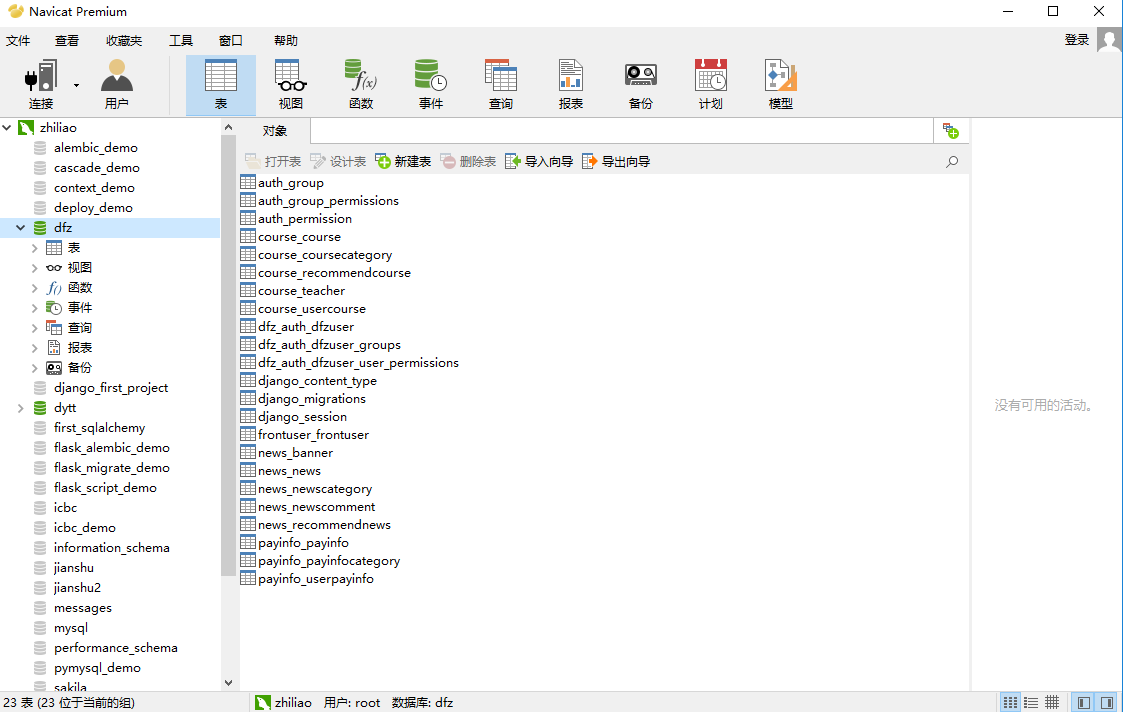Expand the dytt database node
The width and height of the screenshot is (1123, 712).
tap(20, 408)
